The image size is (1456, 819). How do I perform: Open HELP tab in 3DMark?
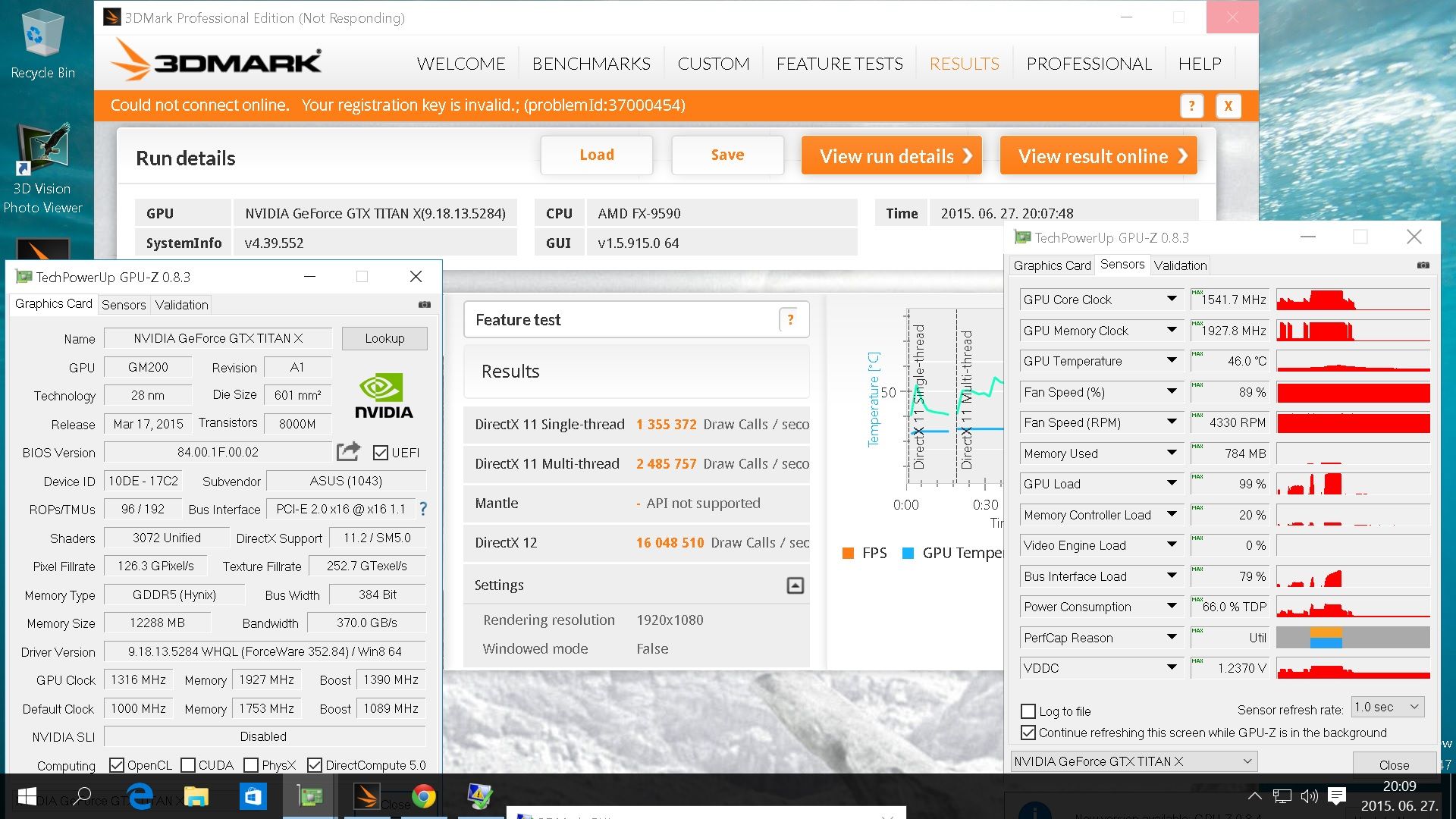point(1200,64)
